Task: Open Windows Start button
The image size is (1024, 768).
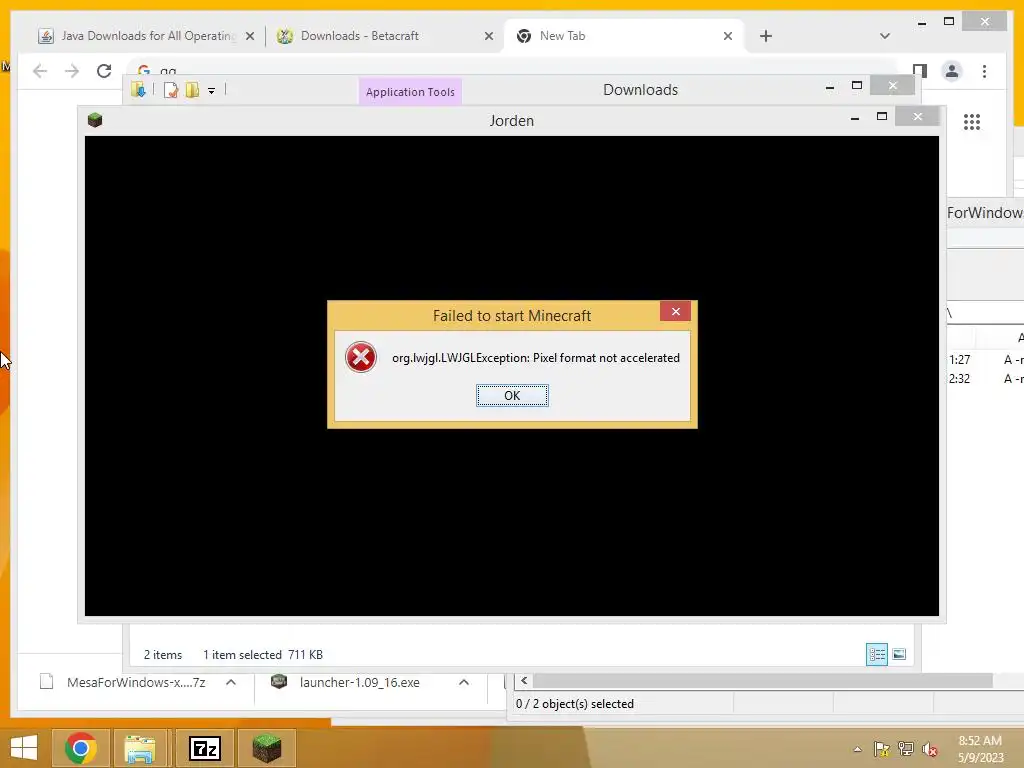Action: tap(24, 748)
